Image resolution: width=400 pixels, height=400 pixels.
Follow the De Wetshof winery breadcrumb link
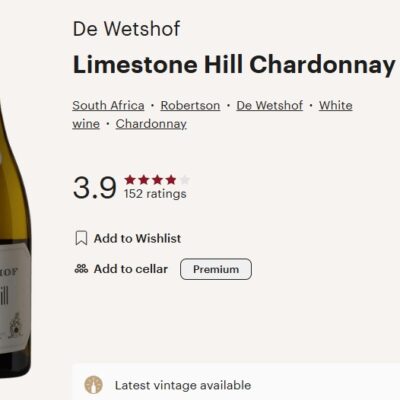(270, 106)
